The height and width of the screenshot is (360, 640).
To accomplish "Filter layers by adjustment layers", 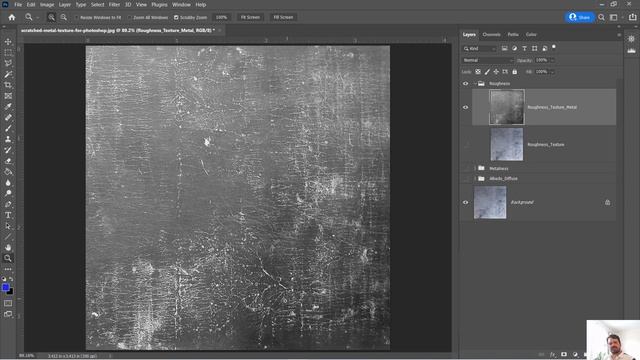I will click(x=514, y=48).
